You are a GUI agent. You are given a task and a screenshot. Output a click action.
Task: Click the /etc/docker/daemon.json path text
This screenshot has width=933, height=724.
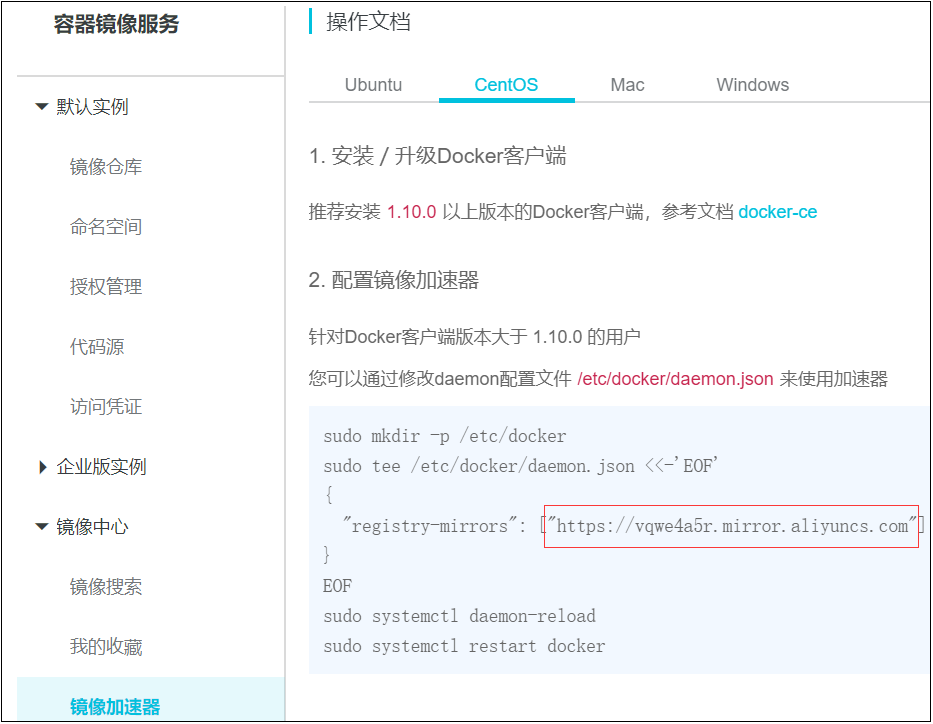pyautogui.click(x=675, y=379)
